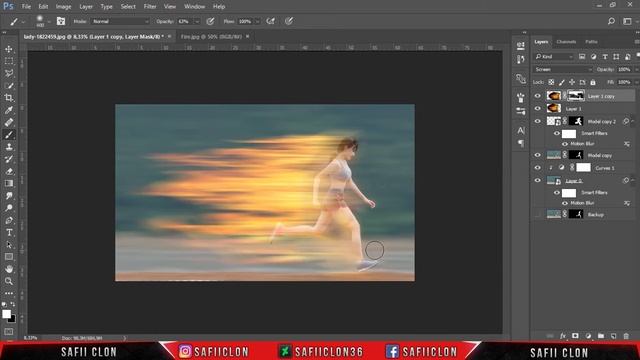Select the Eyedropper tool
The width and height of the screenshot is (640, 360).
[9, 110]
